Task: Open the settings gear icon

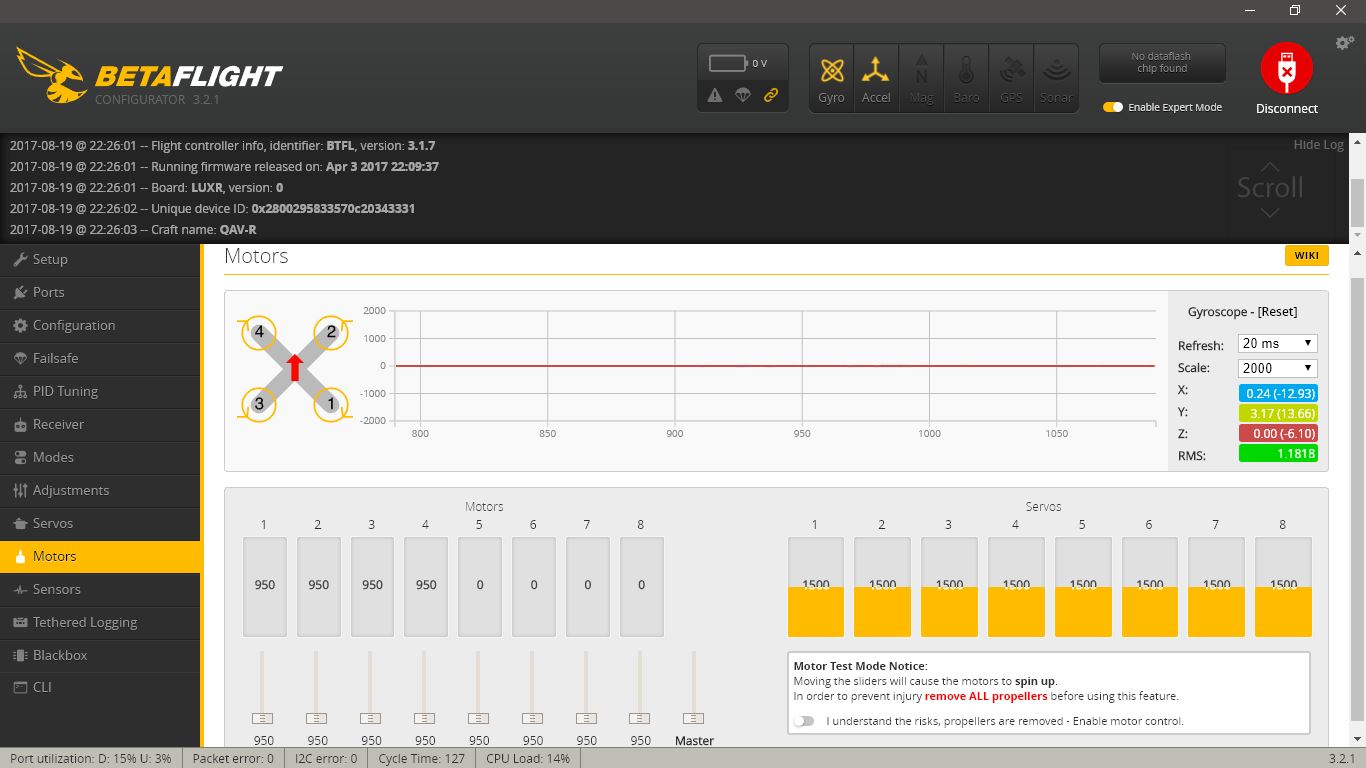Action: click(1345, 43)
